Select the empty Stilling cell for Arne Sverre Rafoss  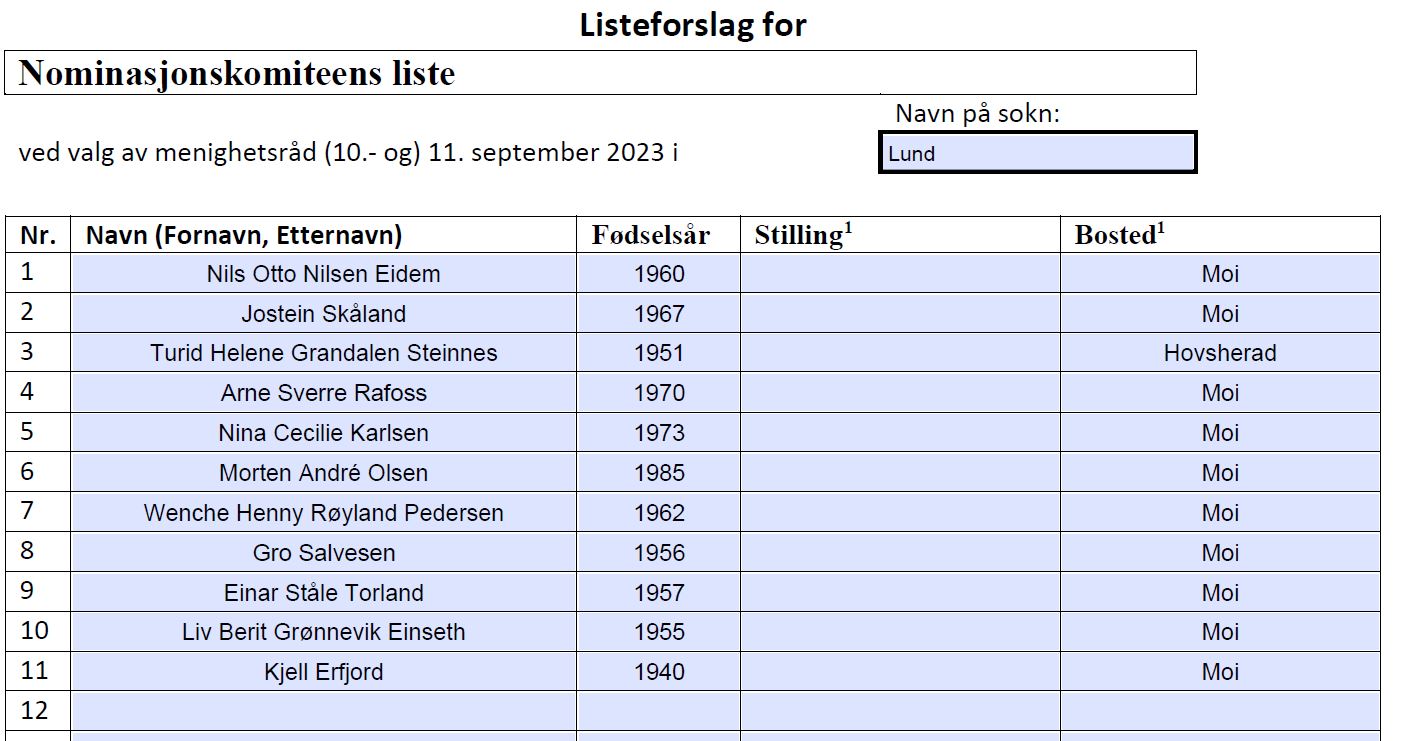coord(900,393)
